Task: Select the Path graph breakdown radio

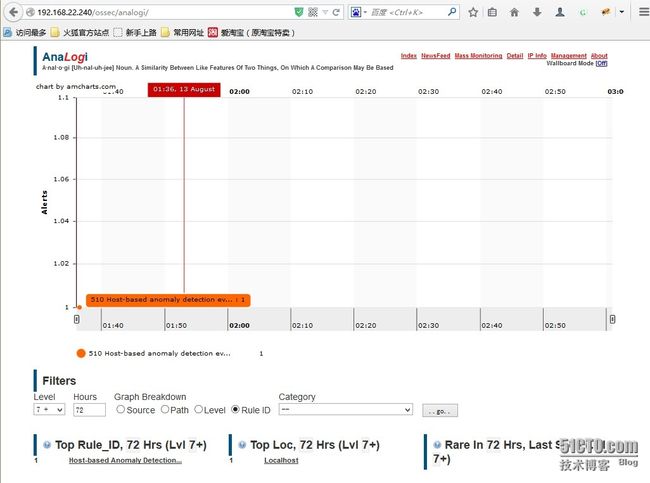Action: [165, 409]
